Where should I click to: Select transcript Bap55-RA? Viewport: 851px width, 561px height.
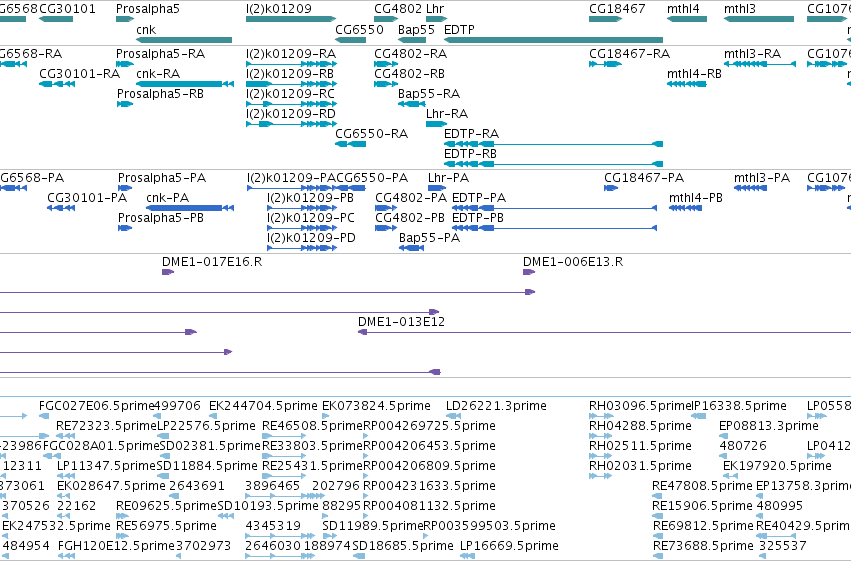coord(429,94)
